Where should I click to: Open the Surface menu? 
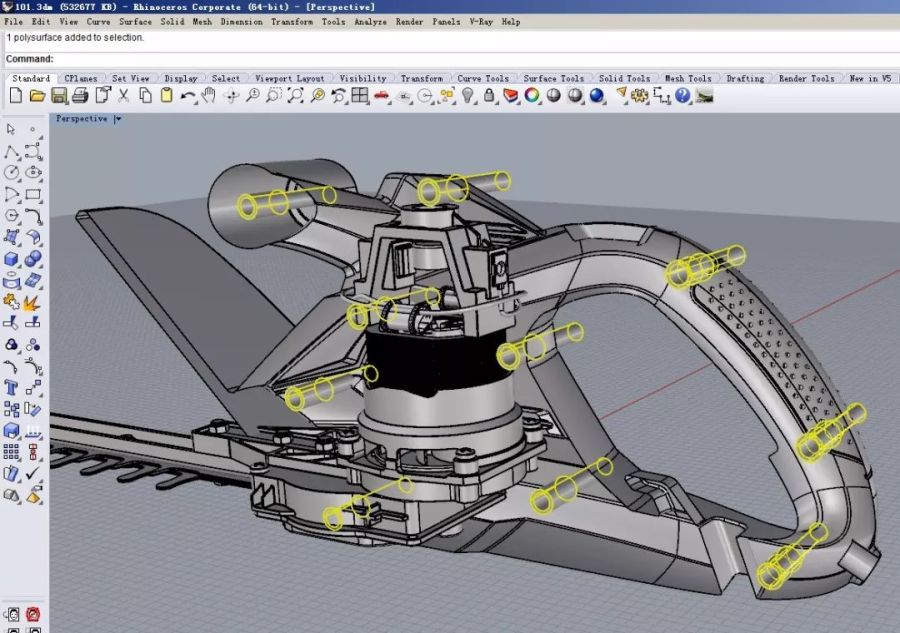tap(135, 21)
